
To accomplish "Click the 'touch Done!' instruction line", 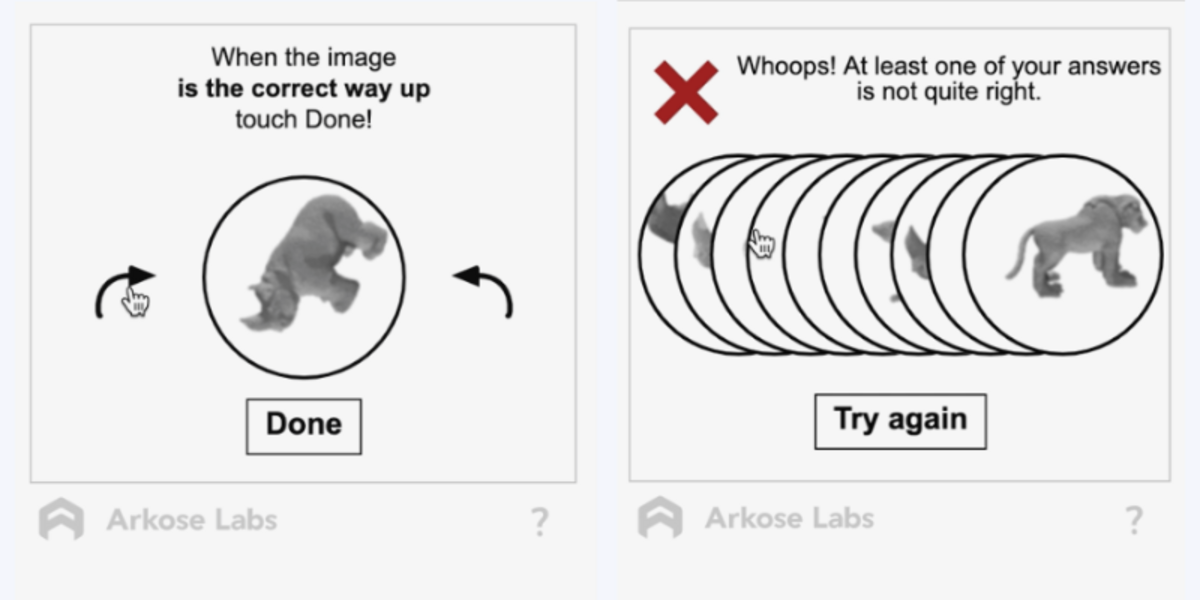I will coord(304,120).
